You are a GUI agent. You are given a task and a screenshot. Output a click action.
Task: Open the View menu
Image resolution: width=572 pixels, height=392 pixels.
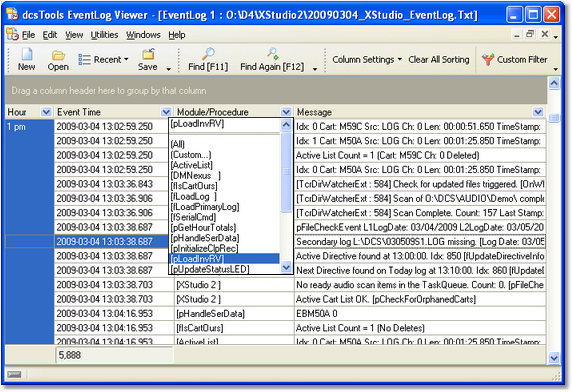tap(74, 35)
